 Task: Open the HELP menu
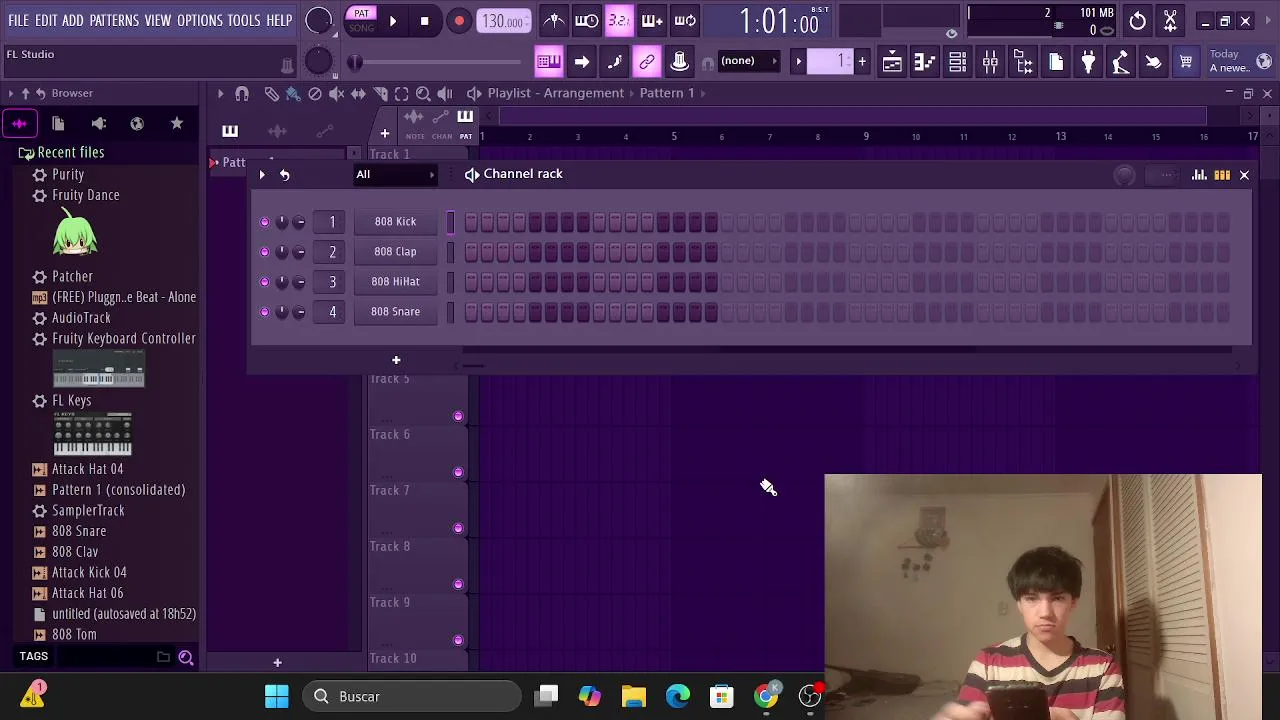point(279,20)
